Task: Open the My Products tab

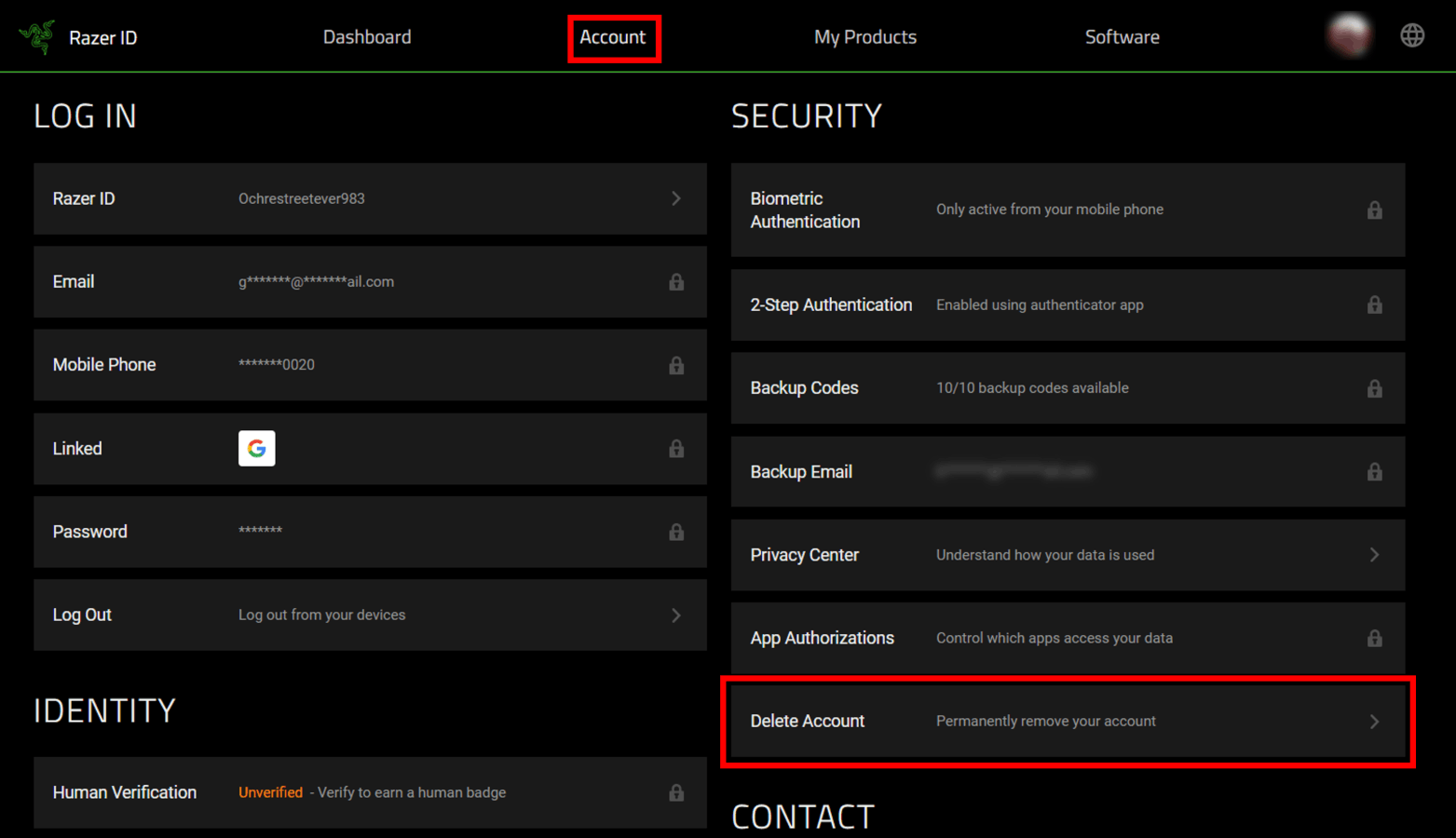Action: pyautogui.click(x=864, y=36)
